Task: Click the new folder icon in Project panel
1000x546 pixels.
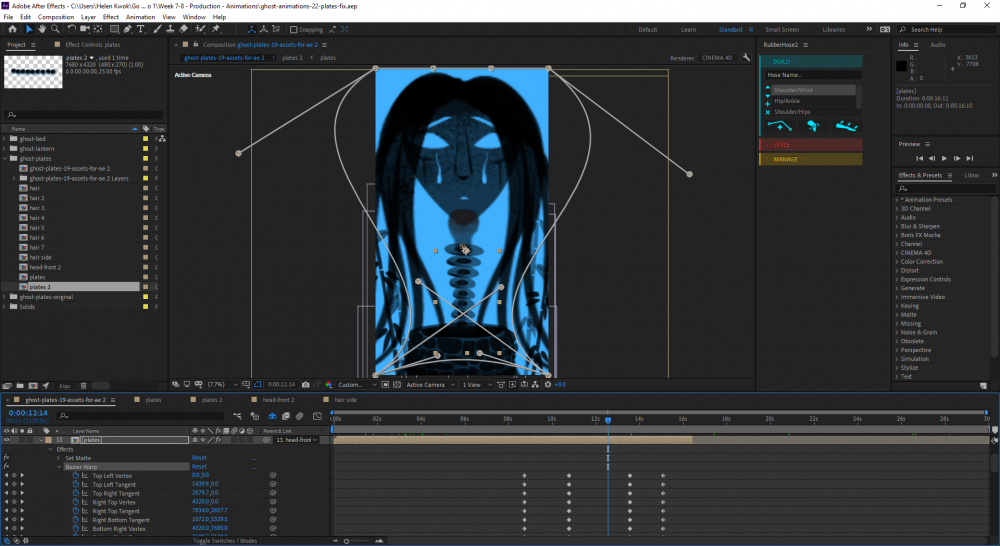Action: pyautogui.click(x=20, y=386)
